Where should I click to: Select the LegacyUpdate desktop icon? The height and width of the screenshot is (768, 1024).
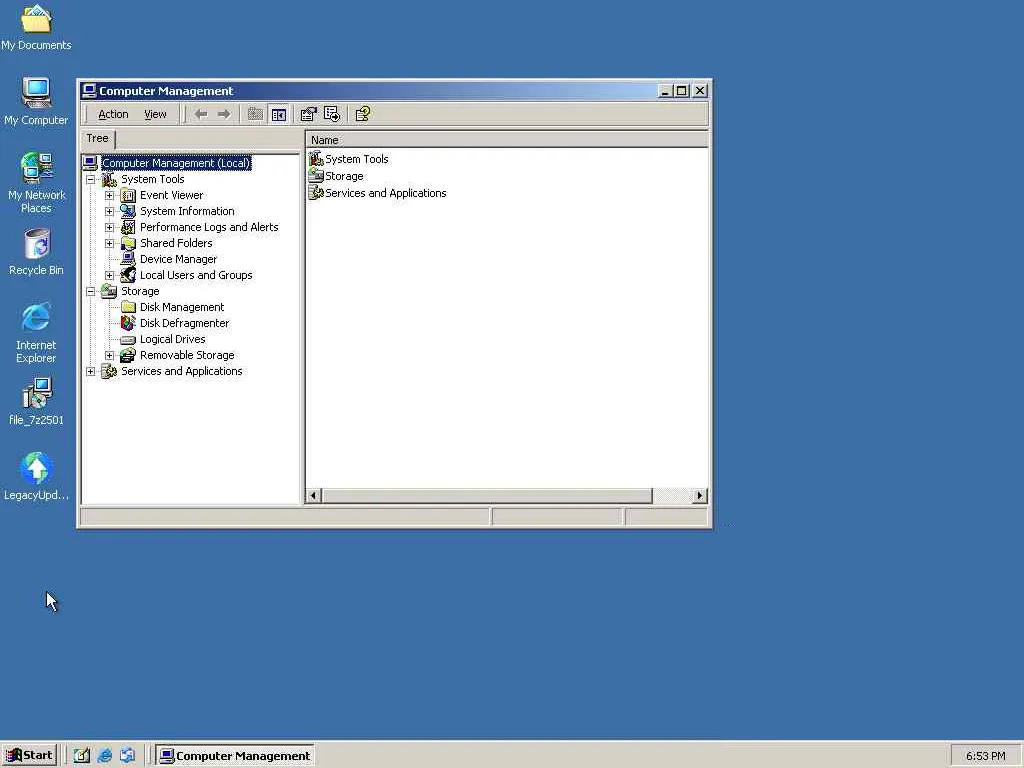point(36,468)
